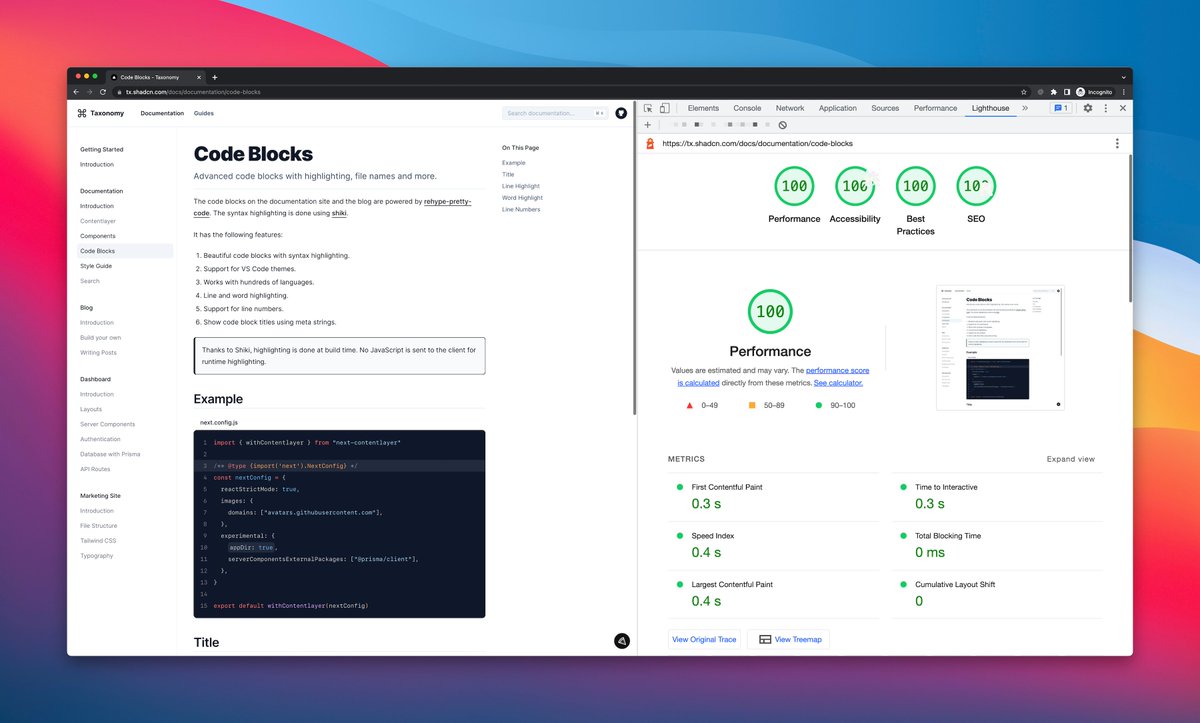Click the plus icon to run new Lighthouse audit
The image size is (1200, 723).
647,125
